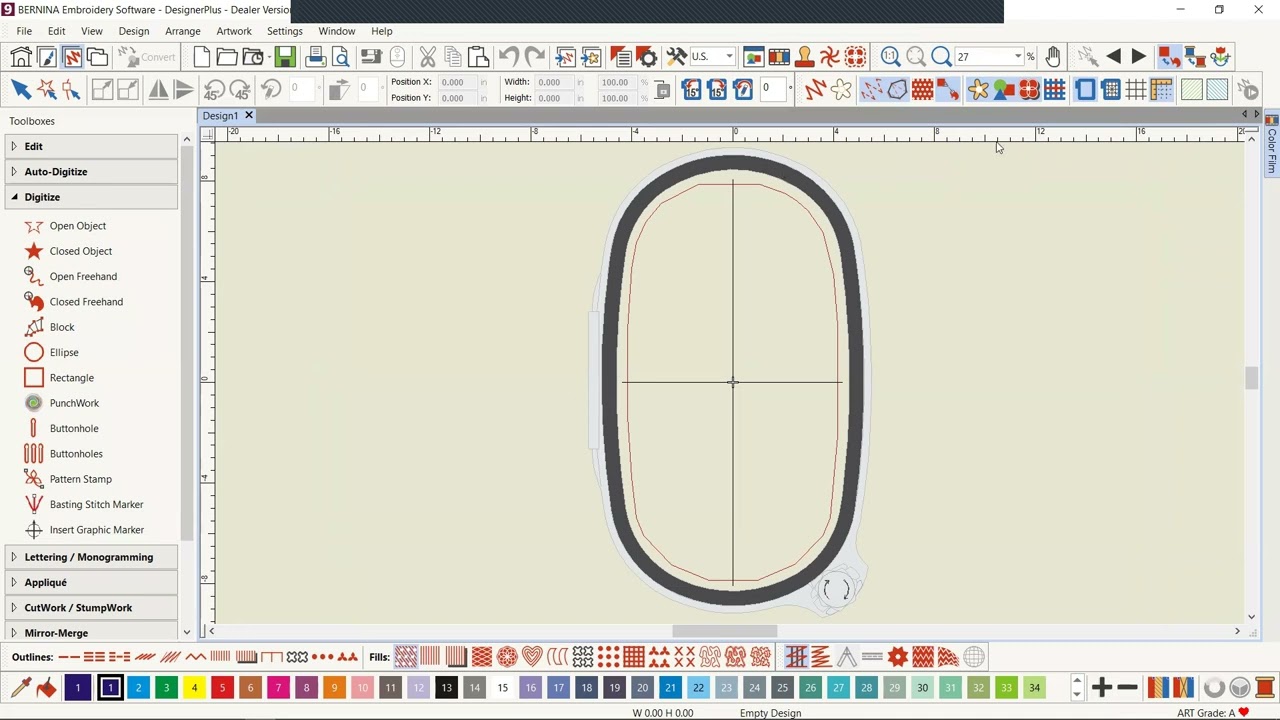Image resolution: width=1280 pixels, height=720 pixels.
Task: Switch to the Design1 tab
Action: [220, 116]
